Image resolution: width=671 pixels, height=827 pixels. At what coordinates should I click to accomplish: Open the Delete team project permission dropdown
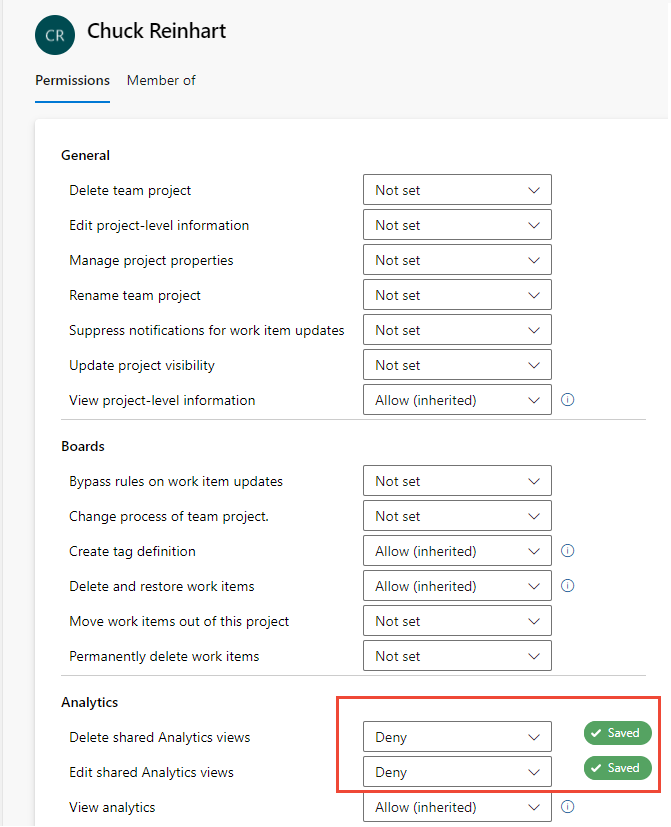(456, 189)
